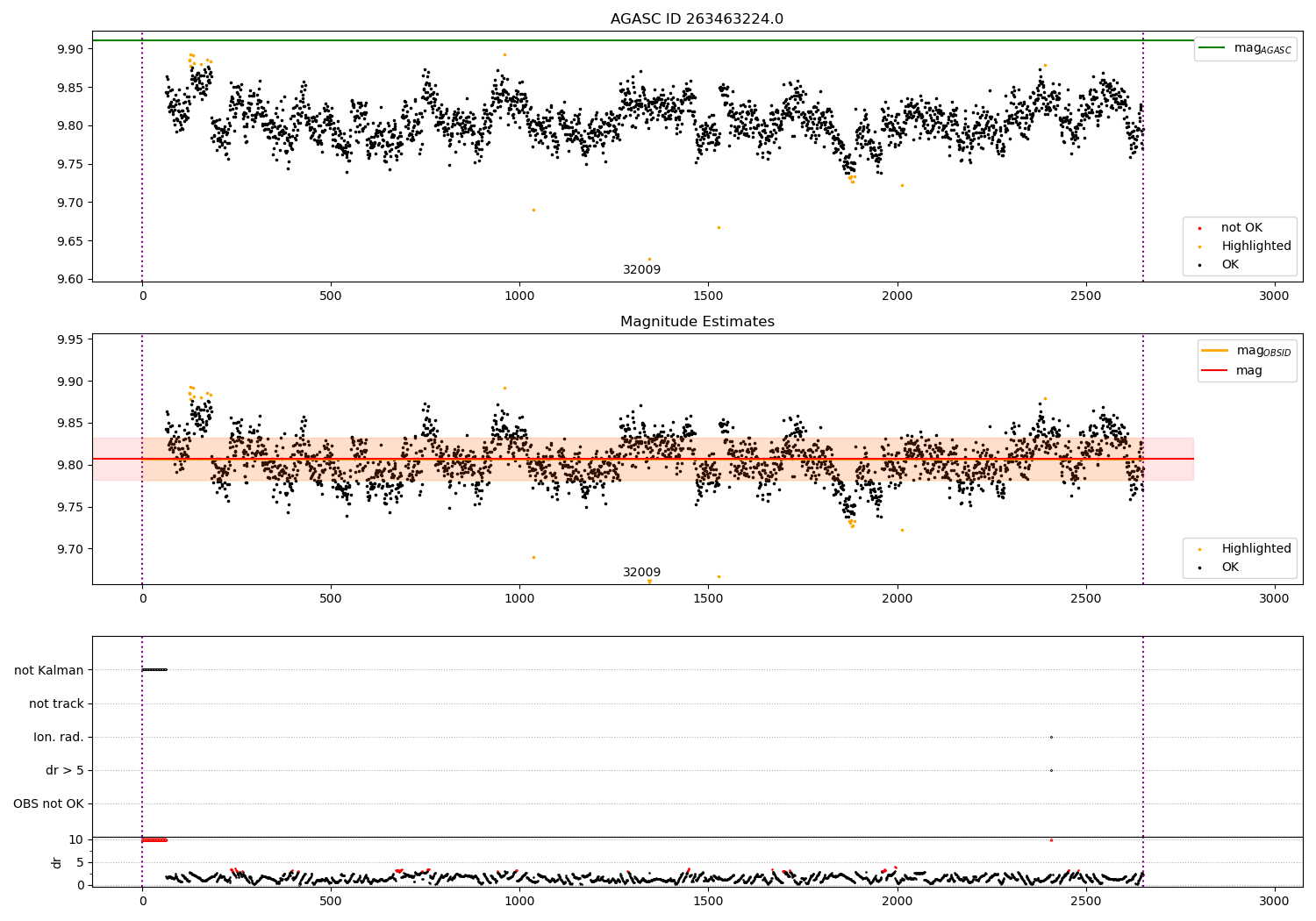Click the 'dr > 5' axis label
The width and height of the screenshot is (1316, 921).
tap(65, 770)
